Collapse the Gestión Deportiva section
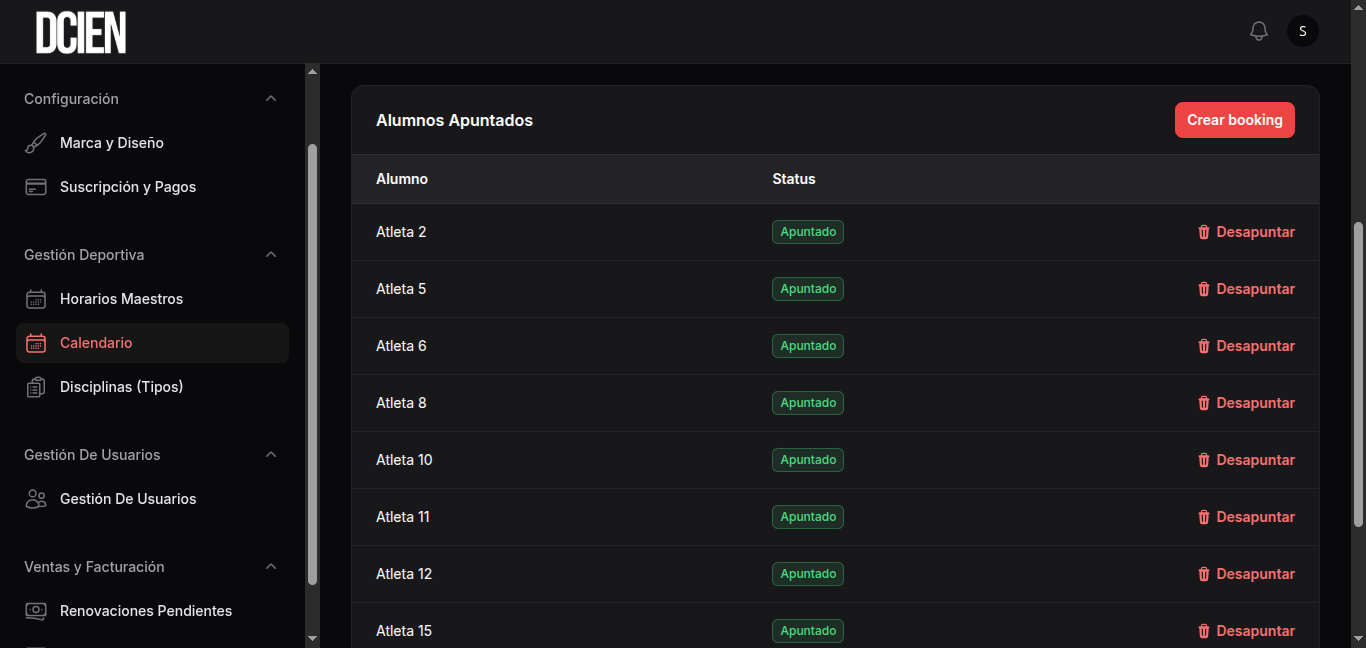 click(x=270, y=254)
